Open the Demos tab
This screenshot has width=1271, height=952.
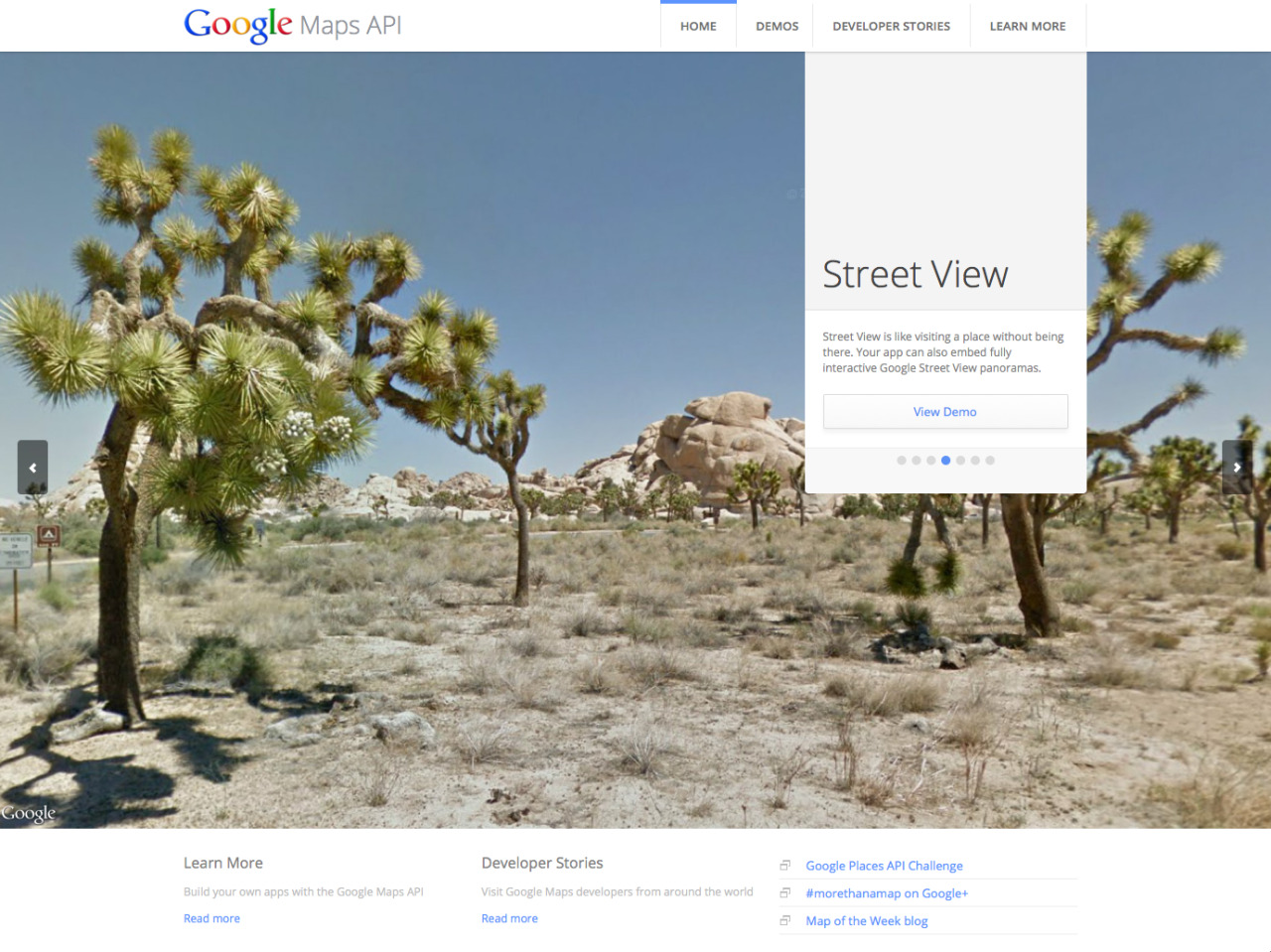[777, 26]
